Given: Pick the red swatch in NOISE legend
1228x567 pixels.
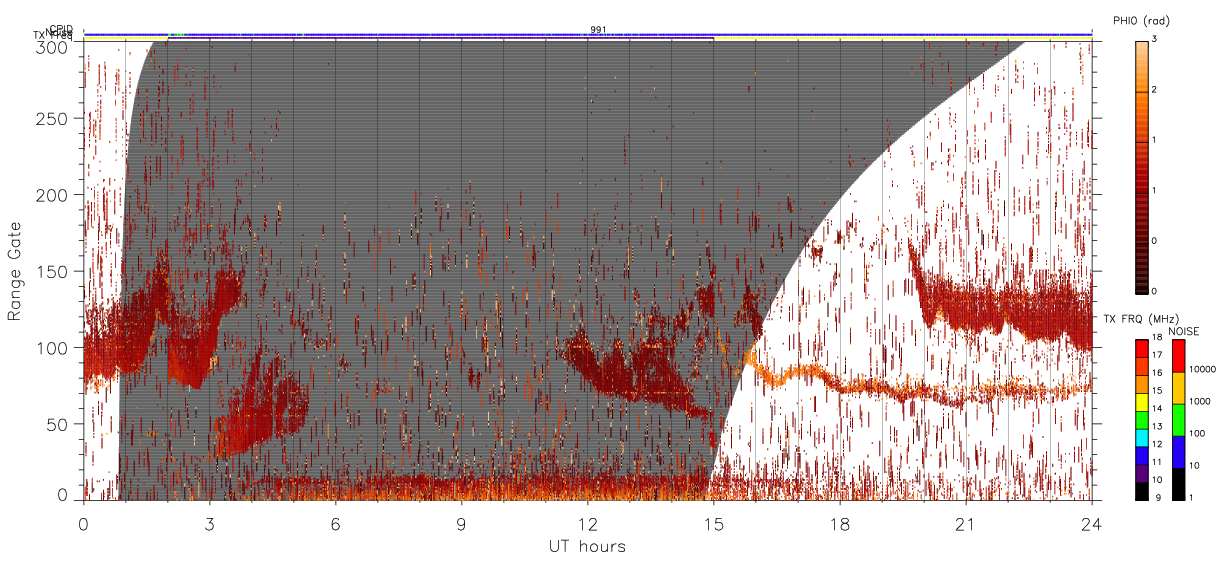Looking at the screenshot, I should [x=1179, y=356].
